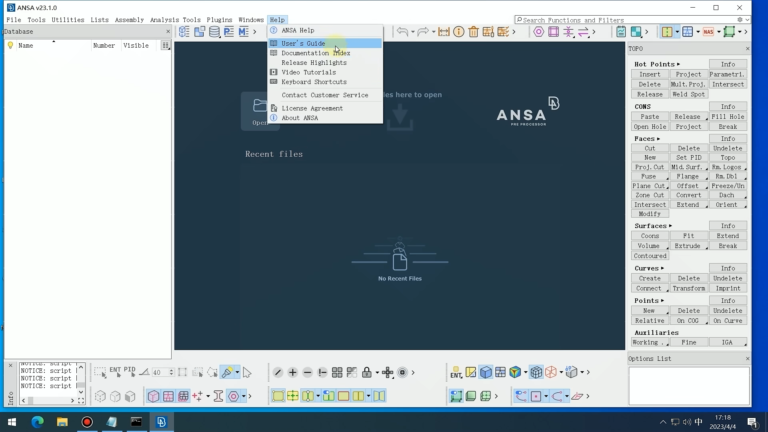This screenshot has height=432, width=768.
Task: Click the box select mode icon
Action: (x=100, y=372)
